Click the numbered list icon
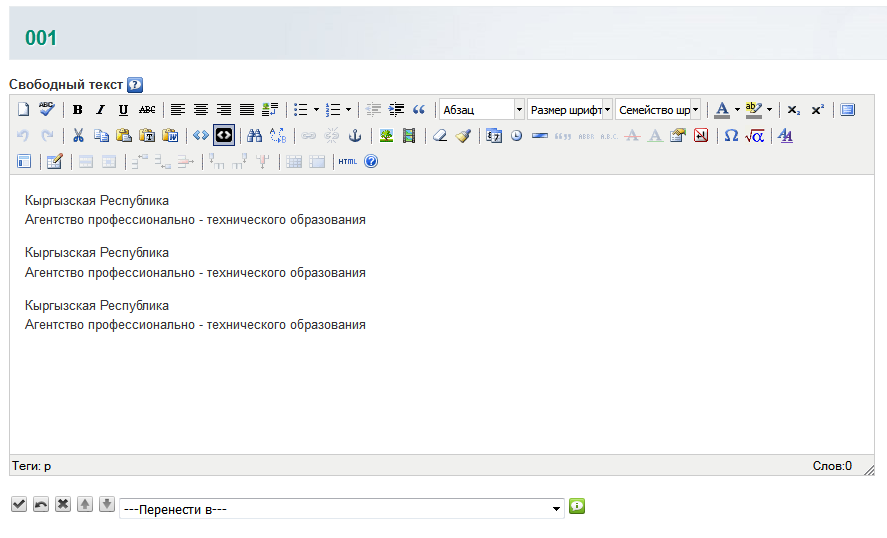Image resolution: width=887 pixels, height=538 pixels. click(333, 109)
